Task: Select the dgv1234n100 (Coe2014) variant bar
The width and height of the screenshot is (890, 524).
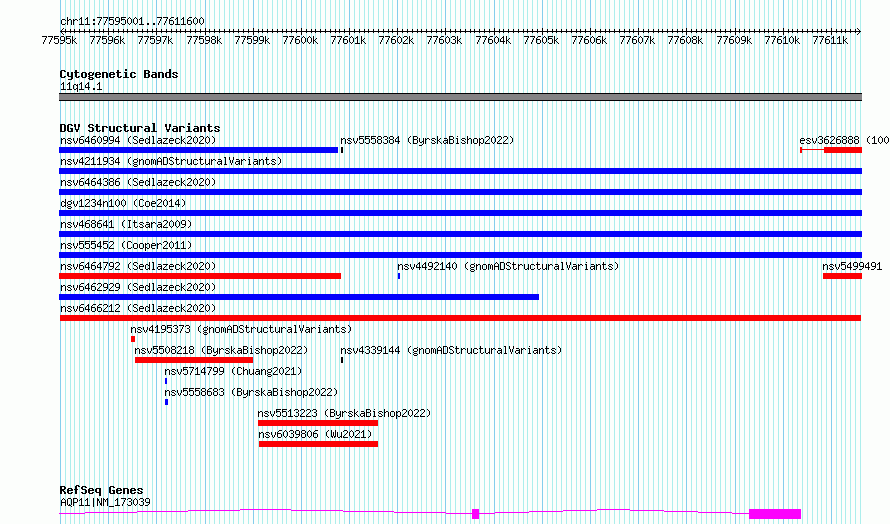Action: [460, 213]
